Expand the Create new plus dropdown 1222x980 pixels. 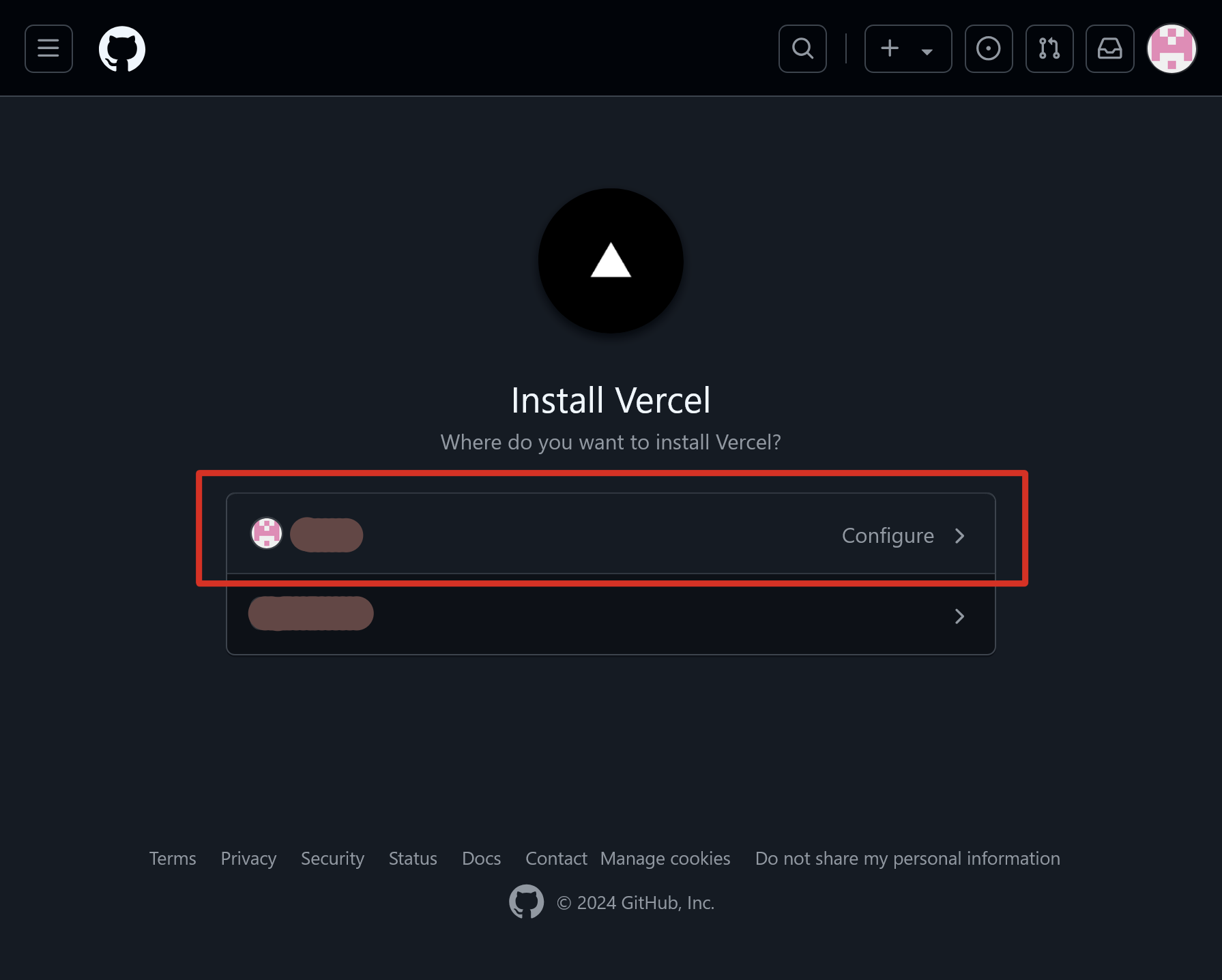tap(907, 48)
